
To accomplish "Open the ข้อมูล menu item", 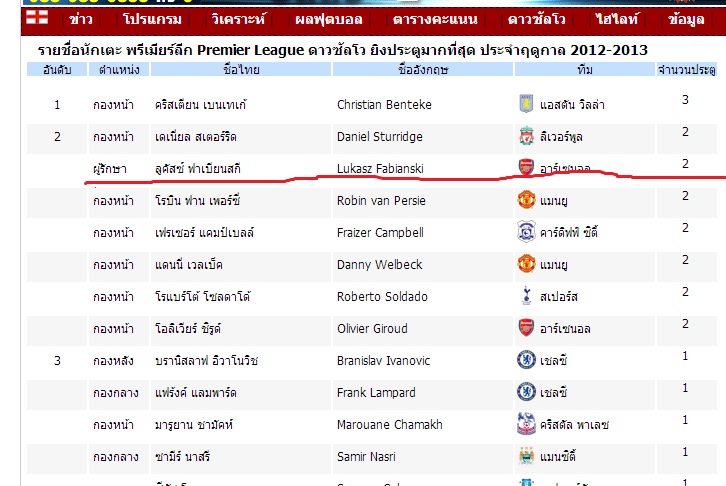I will 686,19.
